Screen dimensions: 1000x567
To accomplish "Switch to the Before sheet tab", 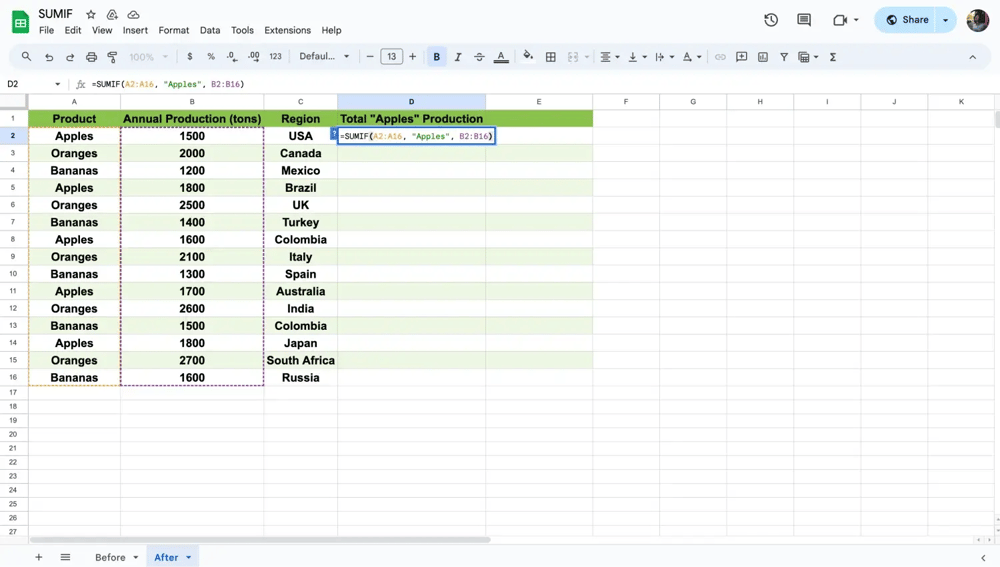I will click(x=110, y=558).
